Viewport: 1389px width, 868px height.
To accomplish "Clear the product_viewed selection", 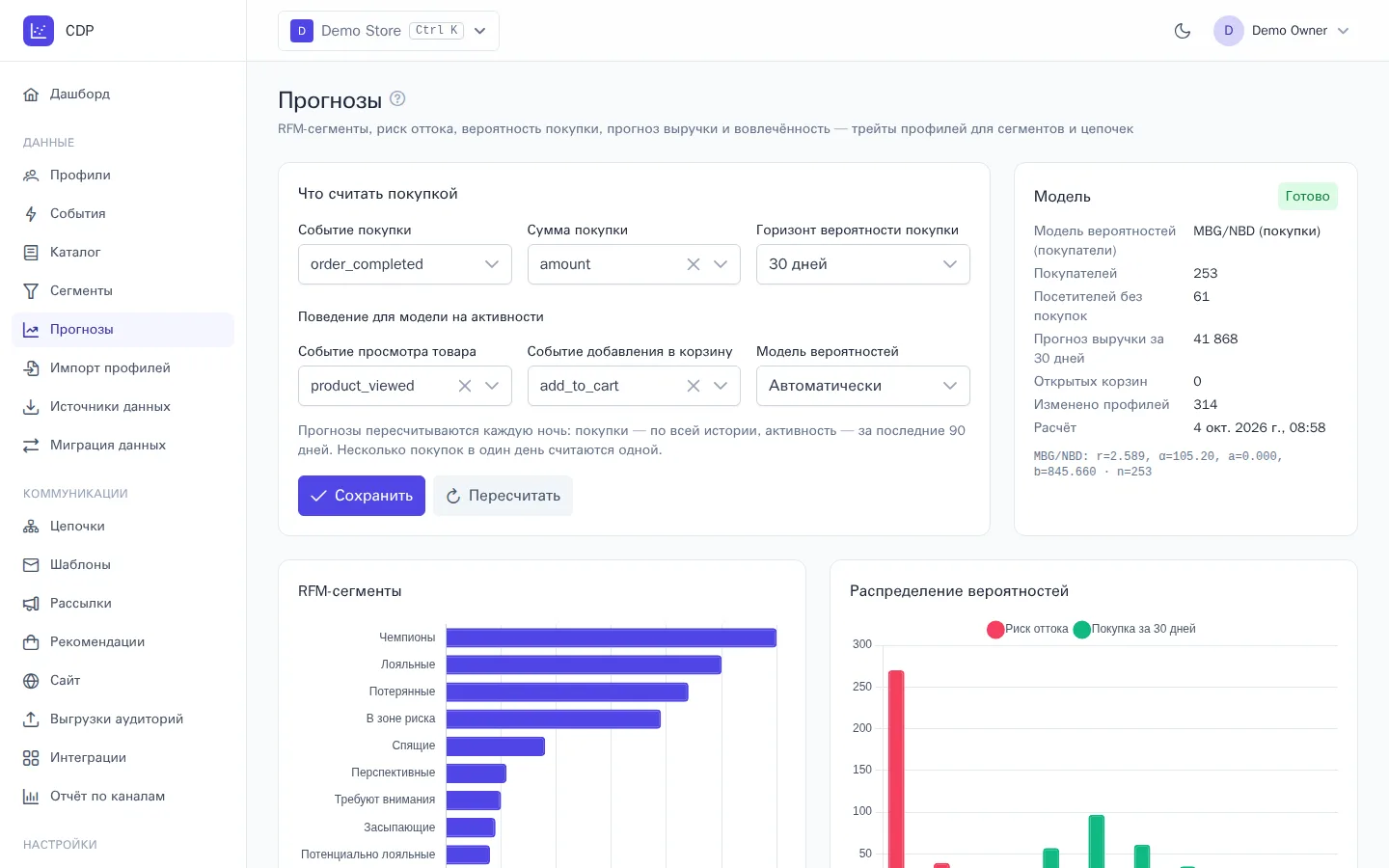I will (x=465, y=386).
